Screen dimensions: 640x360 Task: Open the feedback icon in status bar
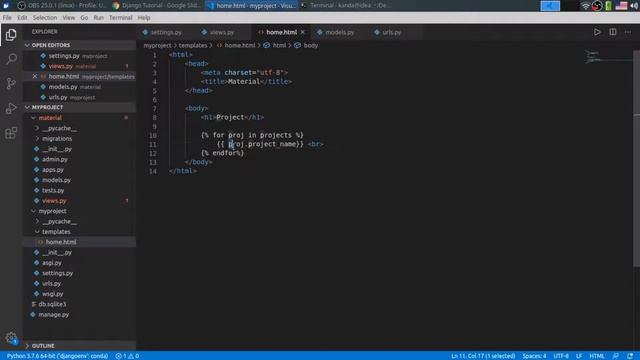tap(616, 356)
